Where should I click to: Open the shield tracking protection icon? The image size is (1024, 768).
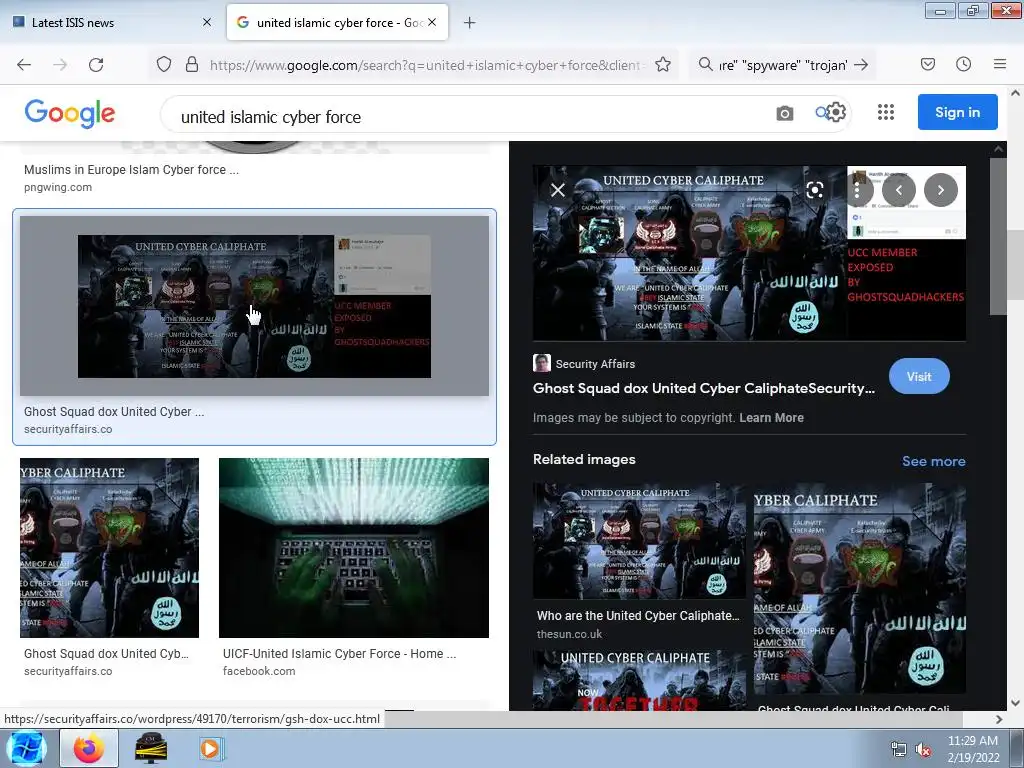[x=164, y=64]
